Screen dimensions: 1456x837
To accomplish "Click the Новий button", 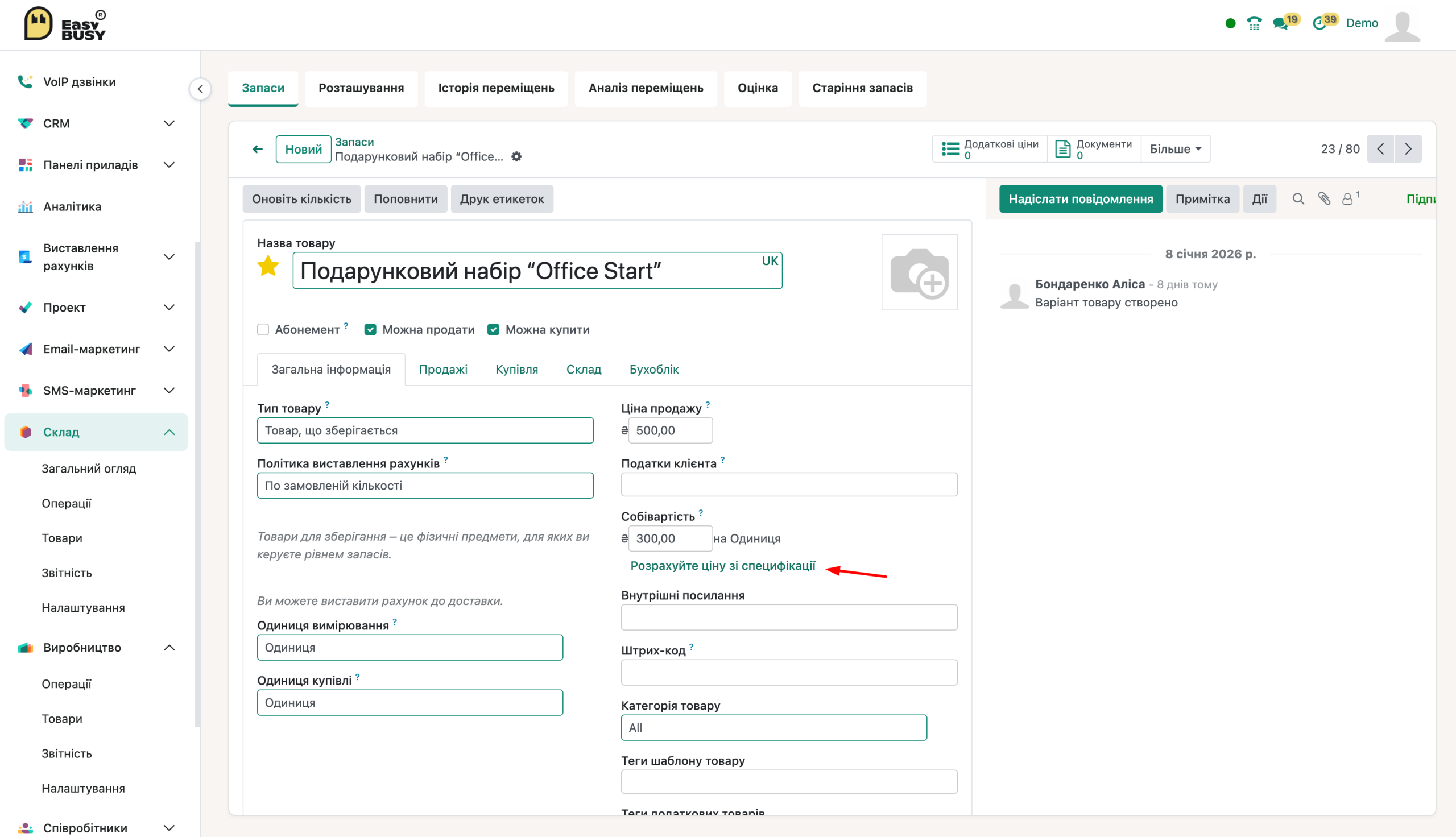I will (304, 150).
